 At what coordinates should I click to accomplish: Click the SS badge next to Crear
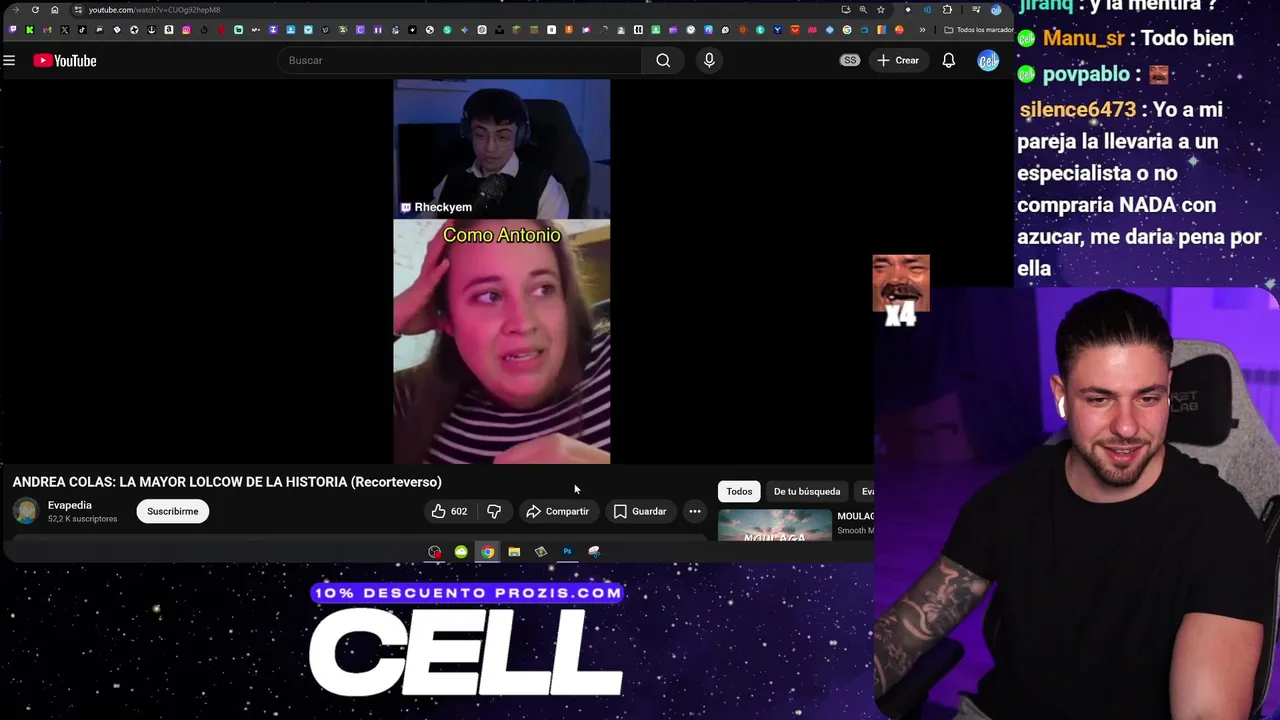click(849, 61)
